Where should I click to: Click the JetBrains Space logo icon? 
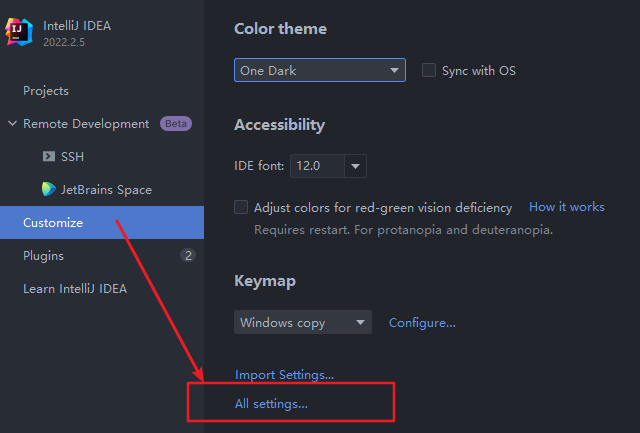tap(49, 189)
